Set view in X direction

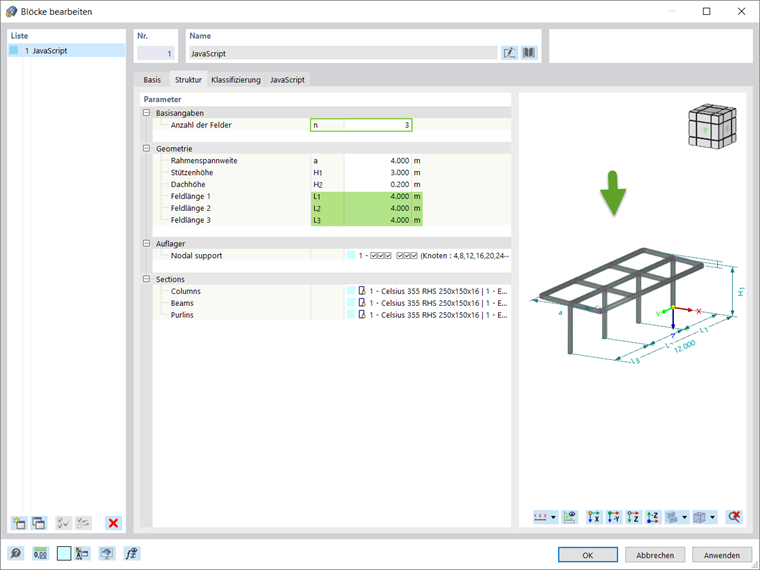pos(594,517)
